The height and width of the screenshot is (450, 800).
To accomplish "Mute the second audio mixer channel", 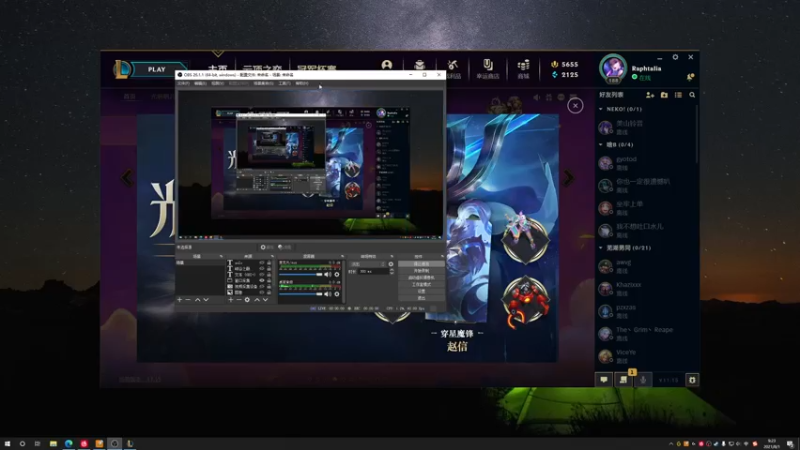I will click(328, 294).
